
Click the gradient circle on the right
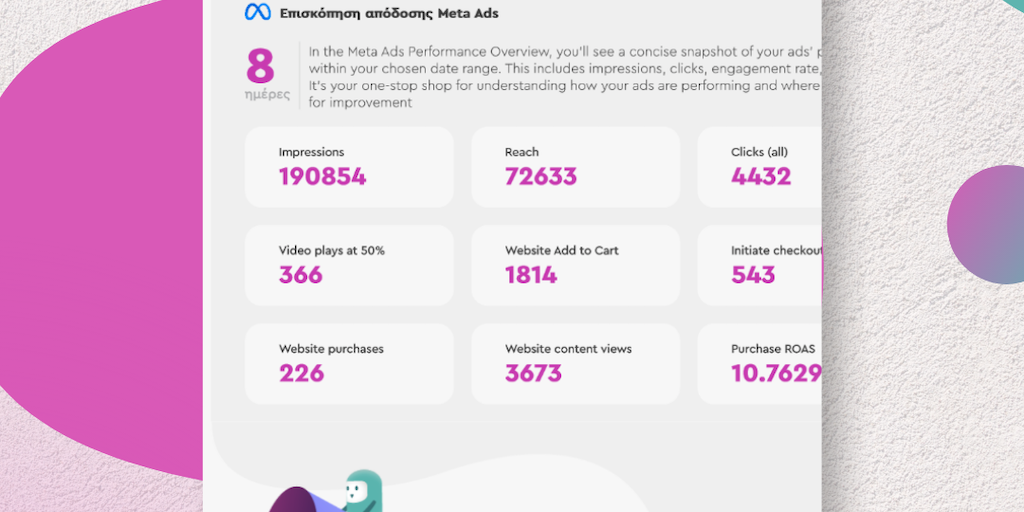tap(987, 224)
